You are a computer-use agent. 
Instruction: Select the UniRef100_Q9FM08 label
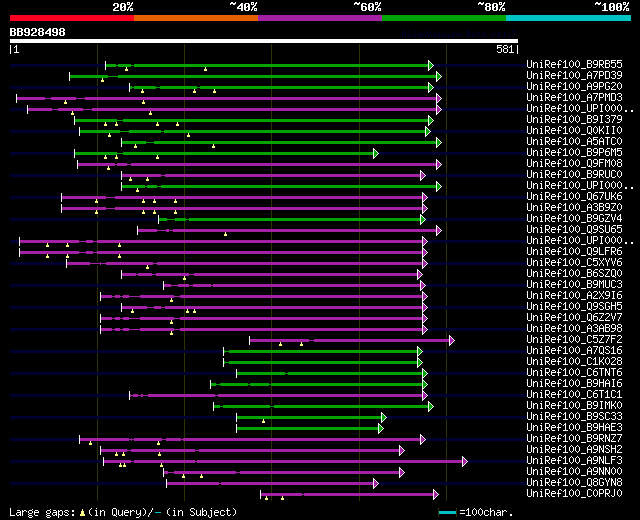click(574, 164)
